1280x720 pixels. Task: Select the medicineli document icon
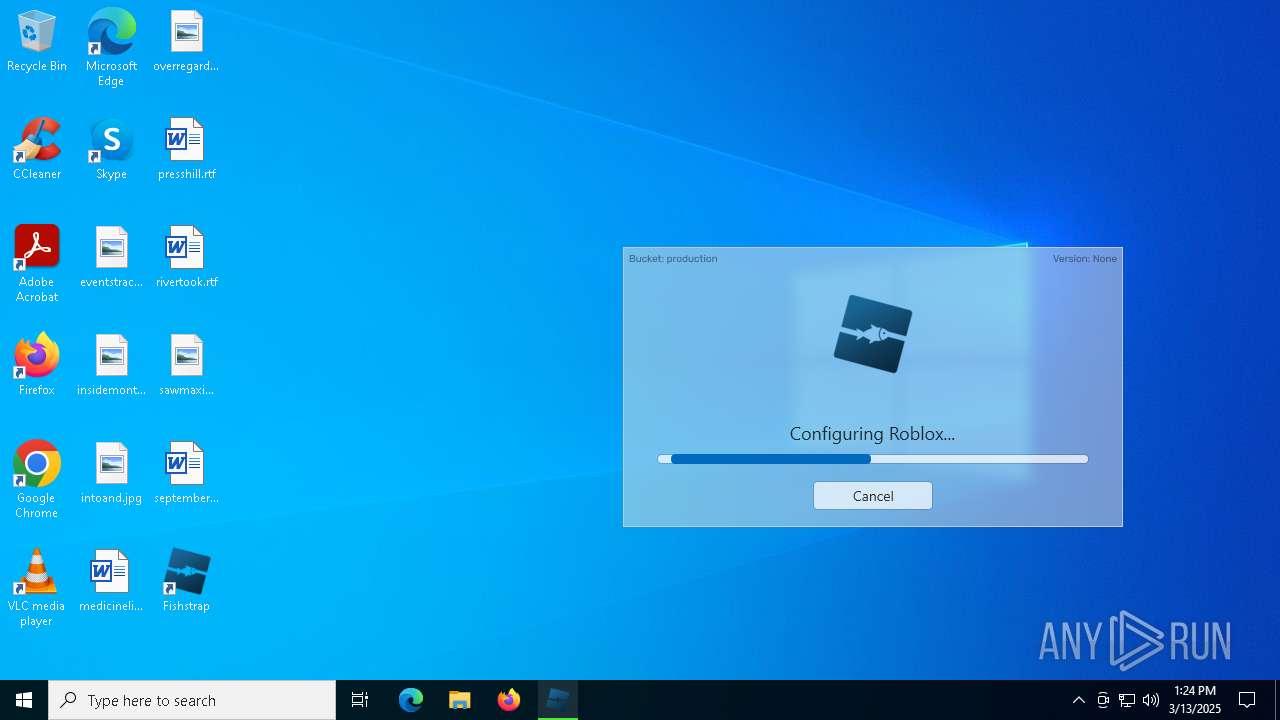pyautogui.click(x=111, y=582)
